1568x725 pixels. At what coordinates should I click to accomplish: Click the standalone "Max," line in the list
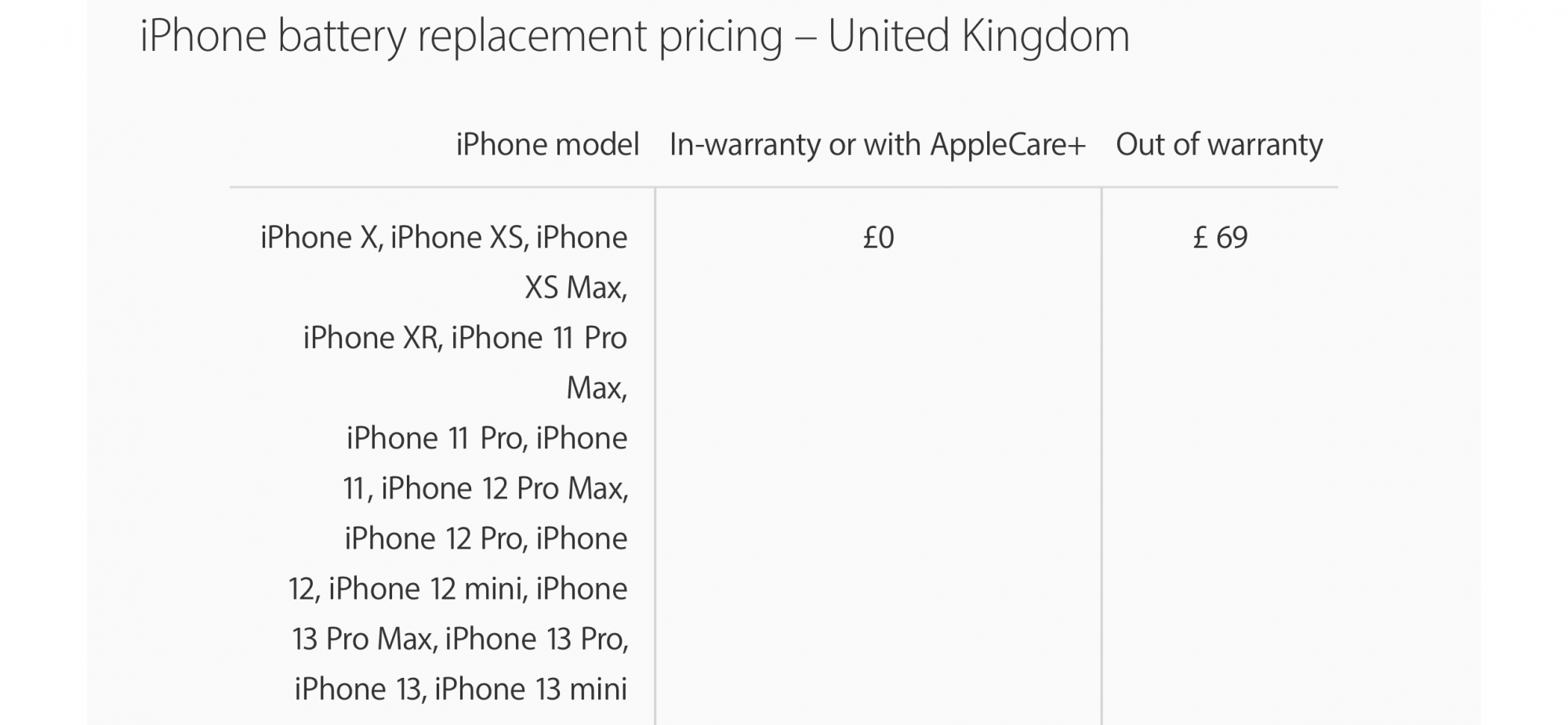coord(597,388)
